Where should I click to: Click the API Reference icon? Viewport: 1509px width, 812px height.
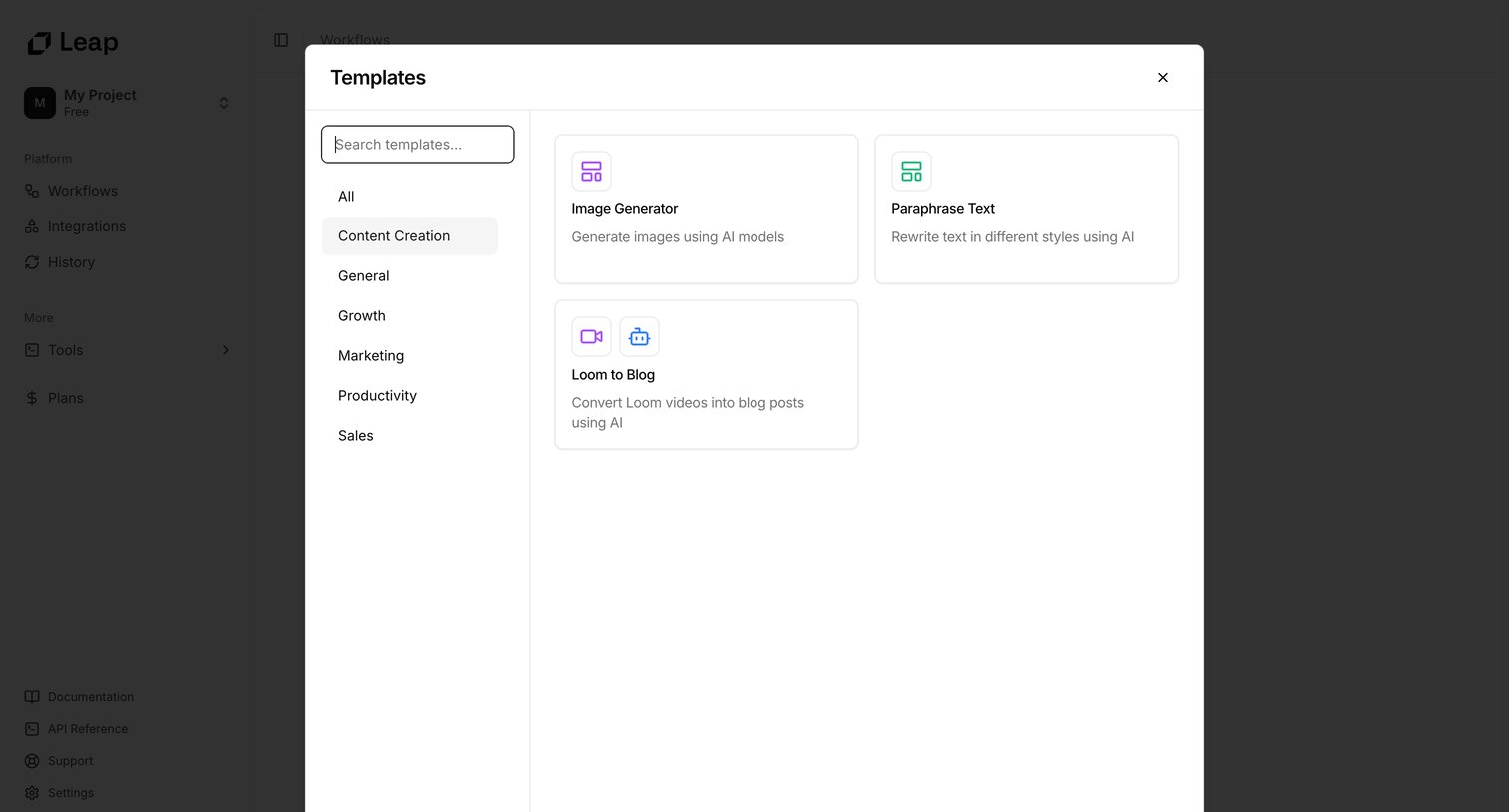click(32, 729)
